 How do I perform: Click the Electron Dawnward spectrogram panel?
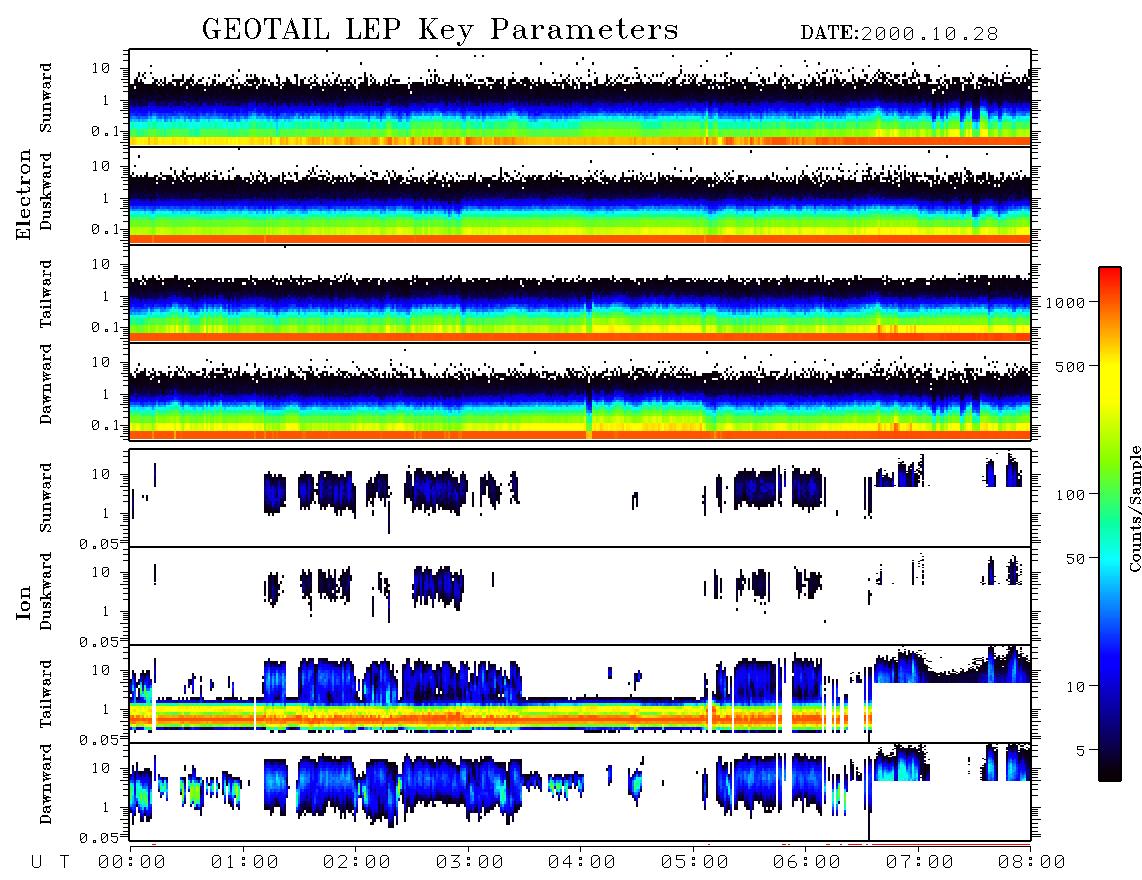[580, 391]
